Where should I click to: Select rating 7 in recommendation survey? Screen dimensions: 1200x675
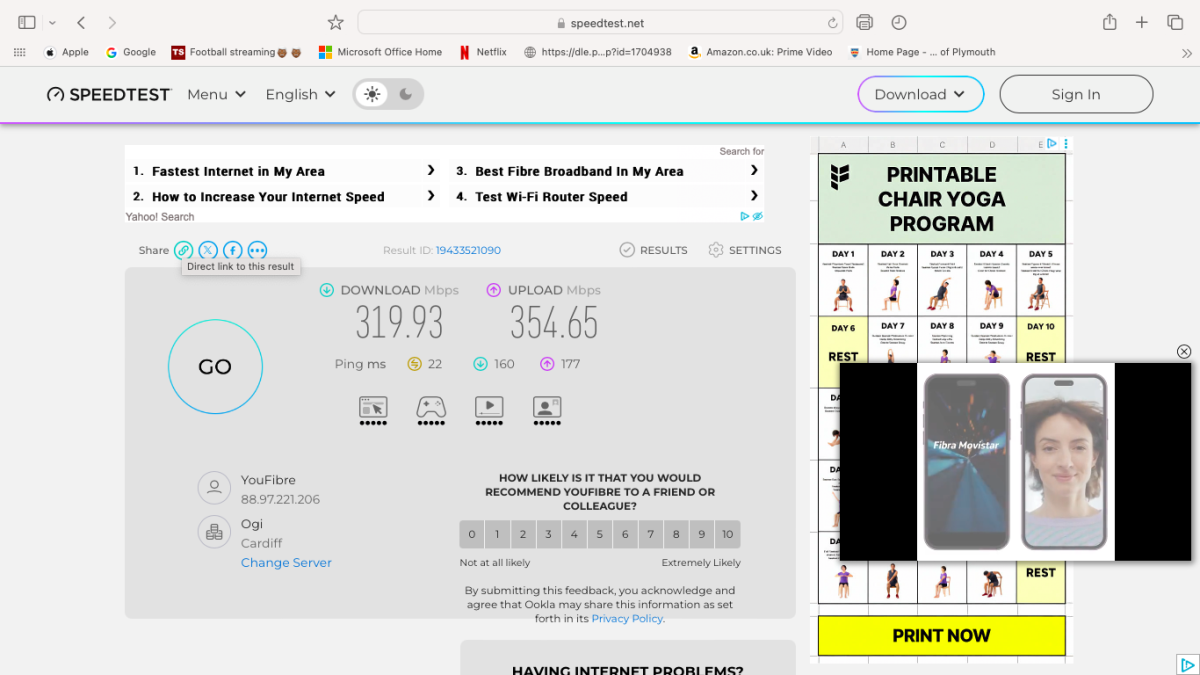click(651, 534)
